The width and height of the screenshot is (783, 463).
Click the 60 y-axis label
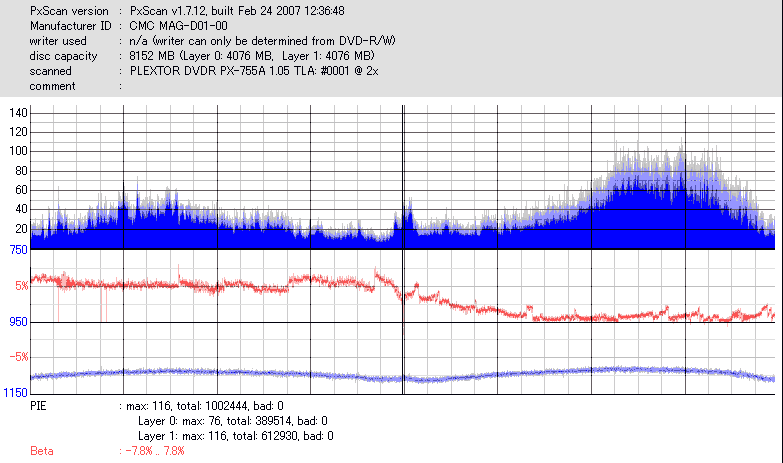[x=21, y=190]
